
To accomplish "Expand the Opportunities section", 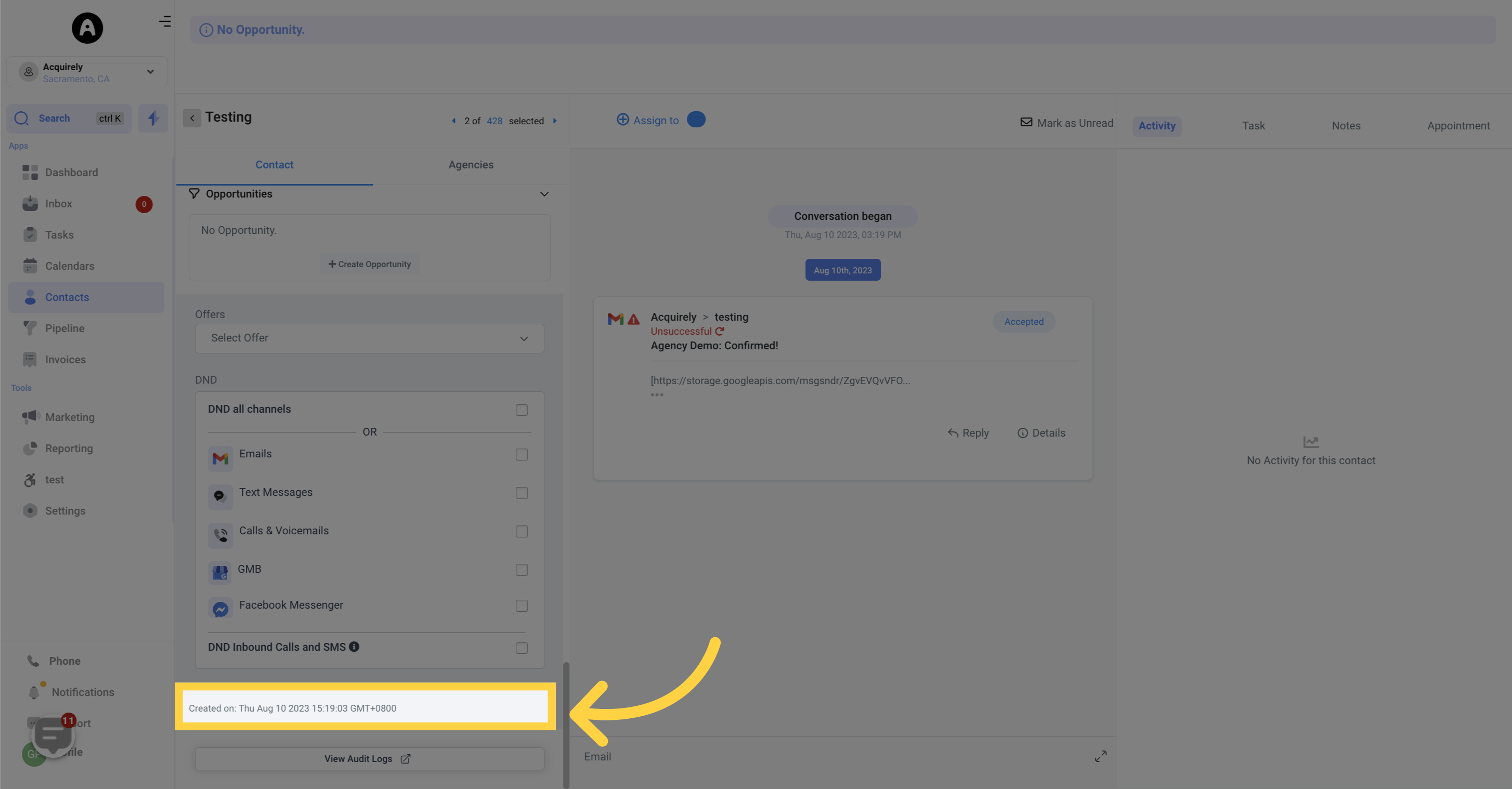I will (543, 194).
